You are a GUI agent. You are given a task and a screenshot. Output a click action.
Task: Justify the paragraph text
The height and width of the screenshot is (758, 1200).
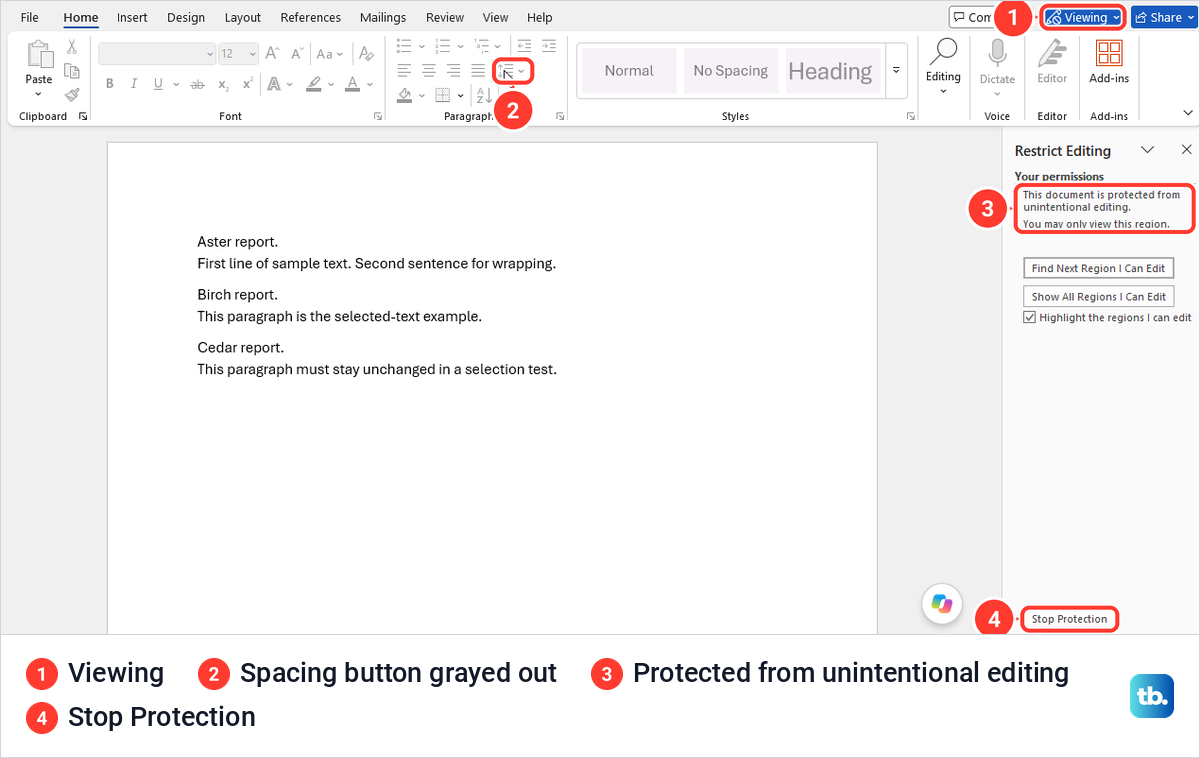(478, 70)
